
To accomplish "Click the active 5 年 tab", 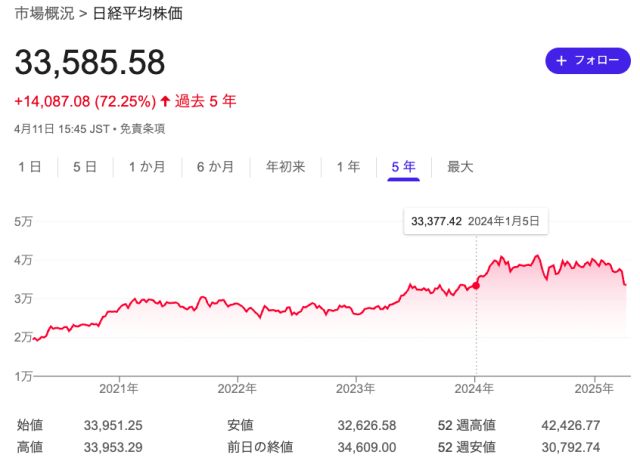I will [x=403, y=167].
